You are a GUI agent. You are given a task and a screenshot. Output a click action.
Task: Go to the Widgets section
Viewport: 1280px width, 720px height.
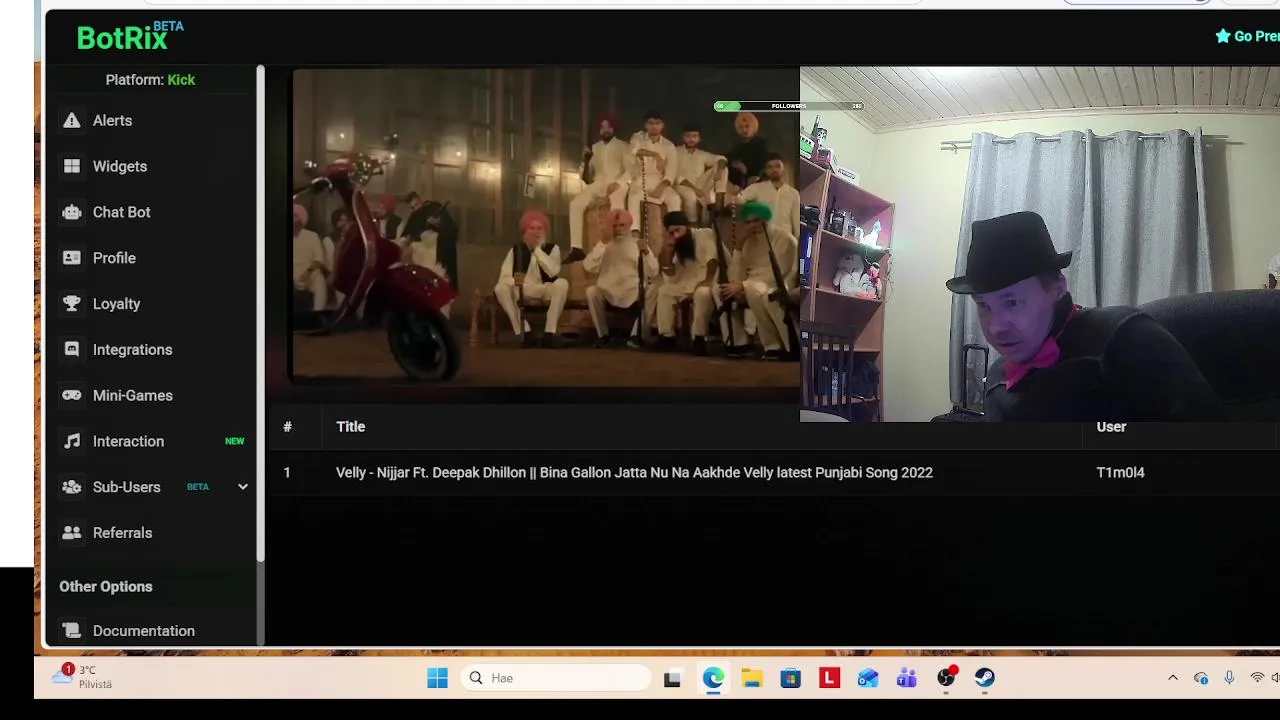120,166
